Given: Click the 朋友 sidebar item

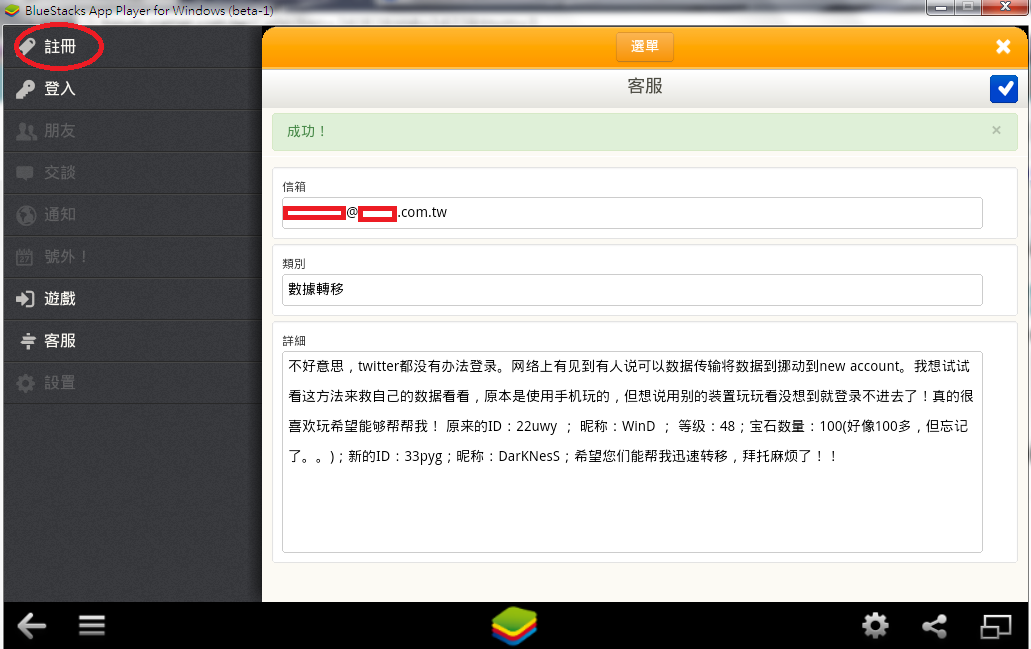Looking at the screenshot, I should tap(60, 131).
